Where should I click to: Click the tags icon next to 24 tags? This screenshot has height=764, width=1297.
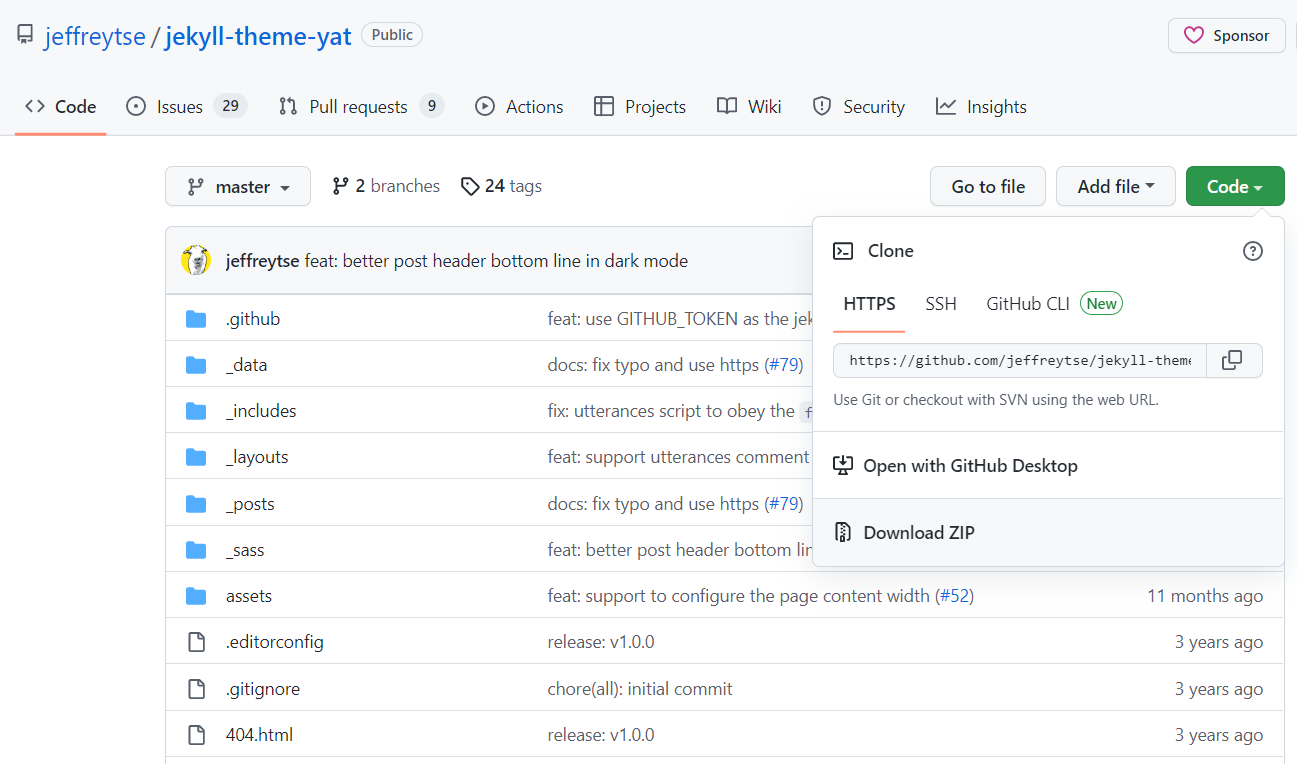pos(470,186)
